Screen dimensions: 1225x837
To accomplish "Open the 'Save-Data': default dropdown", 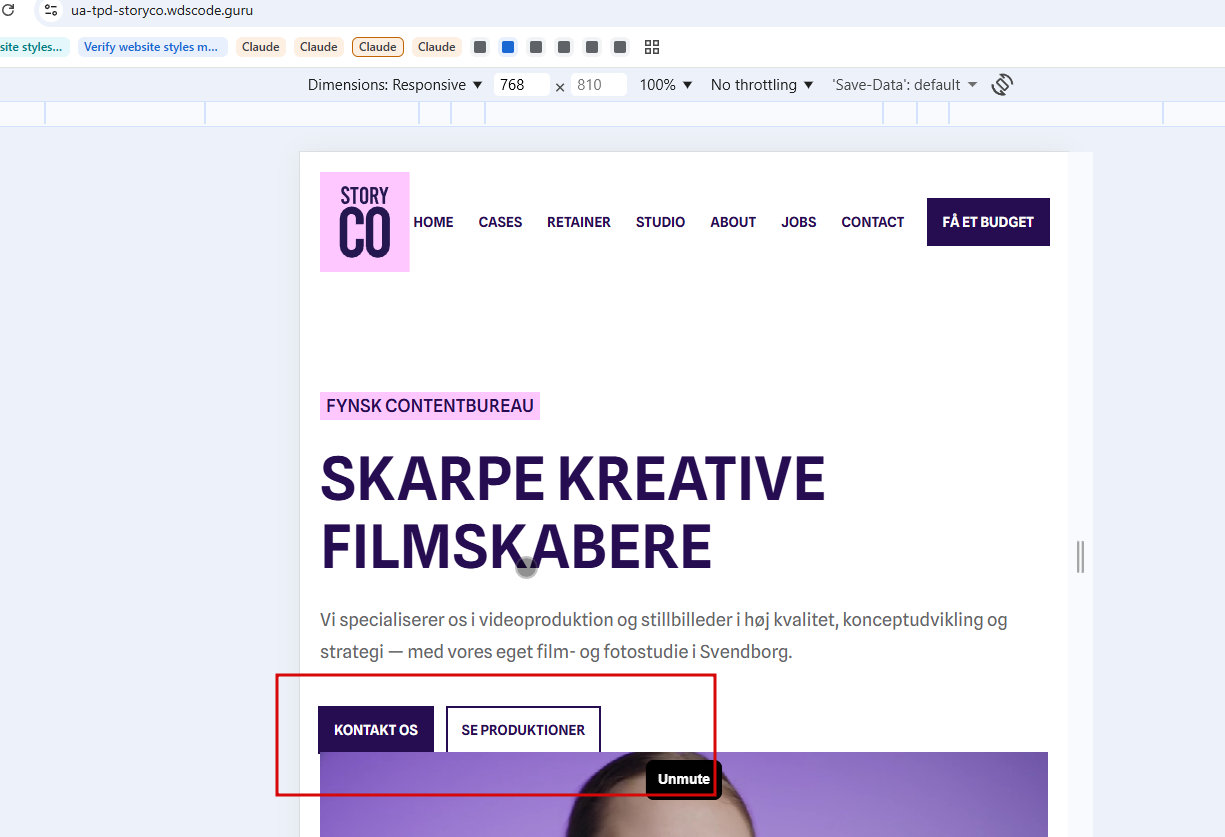I will click(x=904, y=85).
